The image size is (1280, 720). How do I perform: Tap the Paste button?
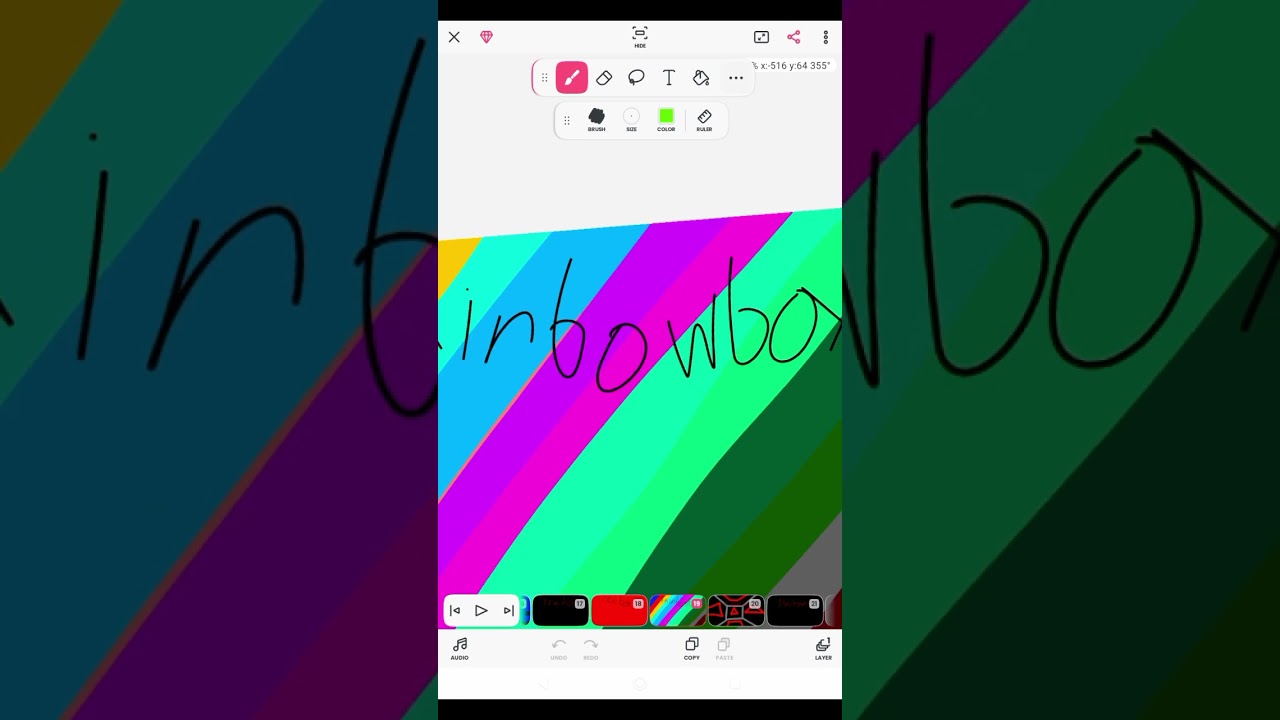pos(724,648)
